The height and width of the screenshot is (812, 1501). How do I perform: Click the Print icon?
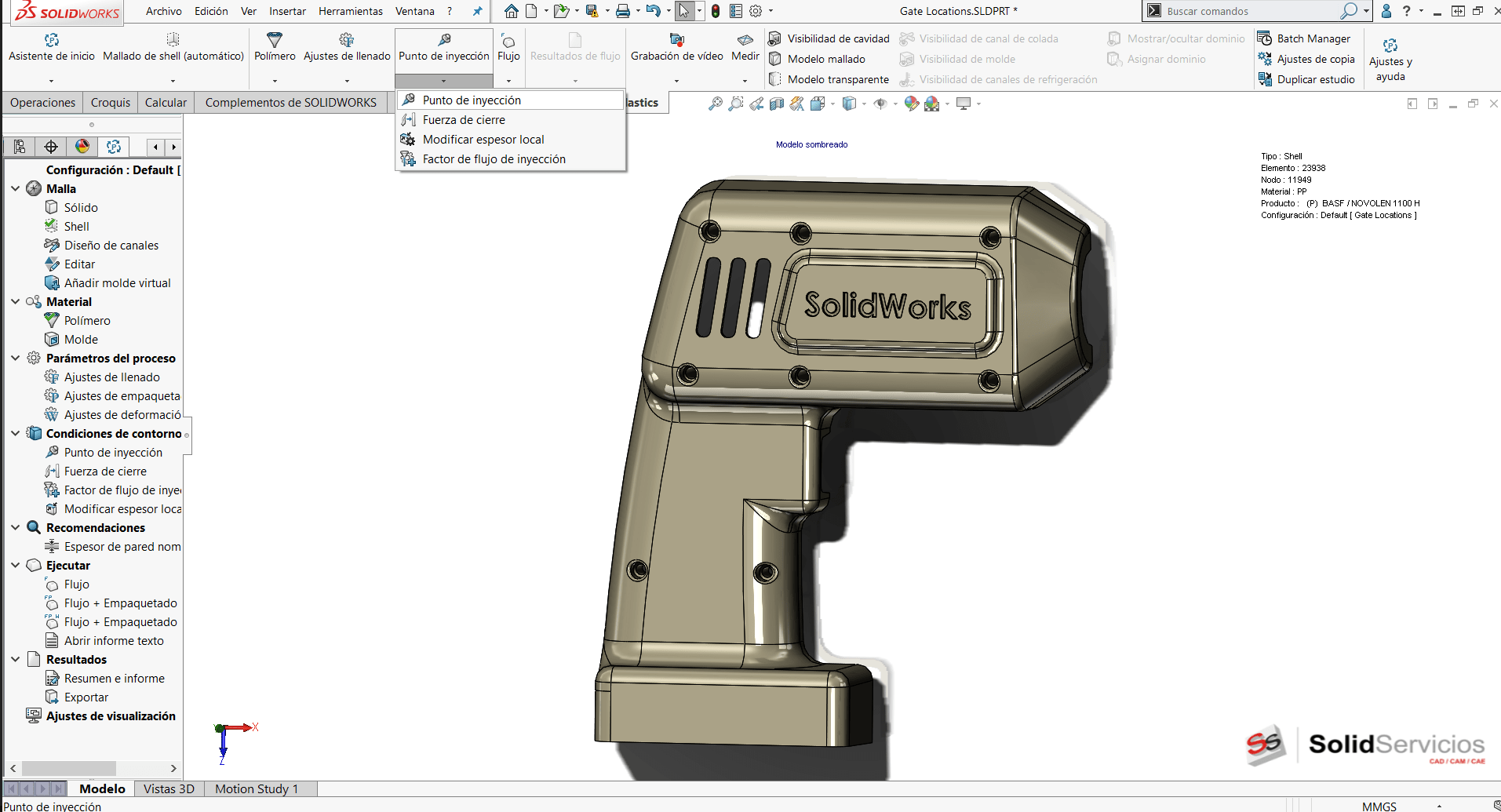[623, 11]
